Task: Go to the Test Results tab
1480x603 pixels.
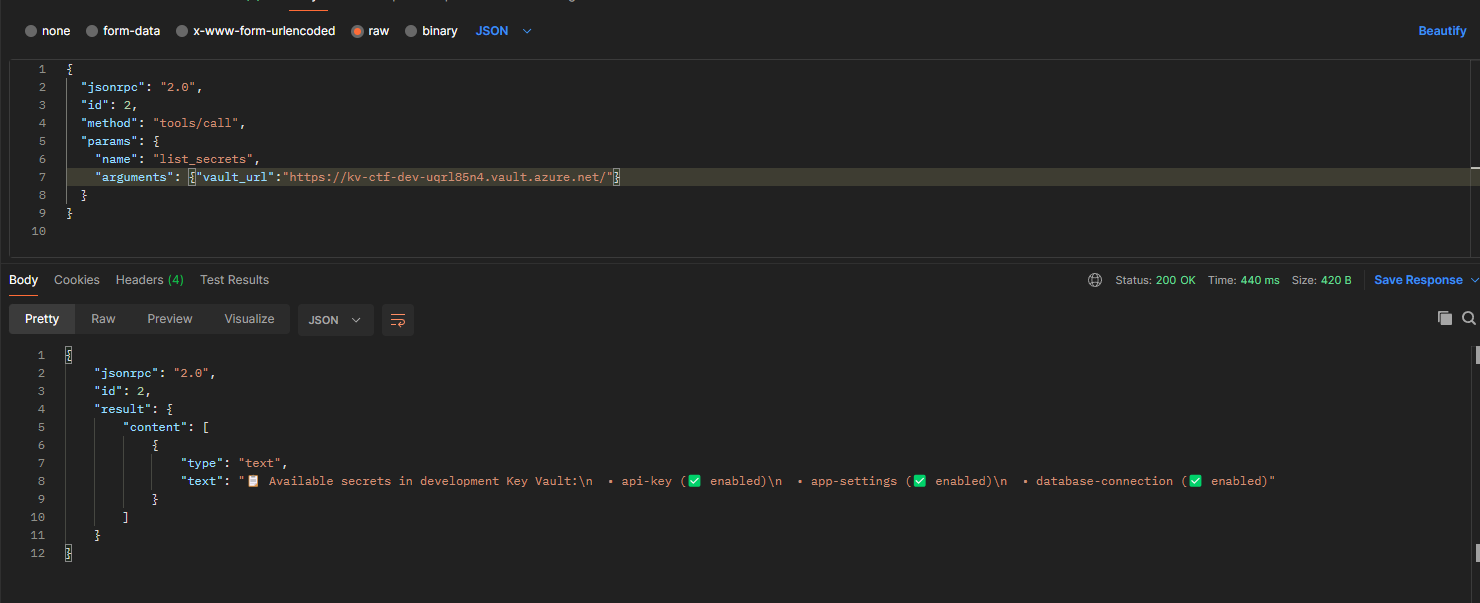Action: click(x=234, y=280)
